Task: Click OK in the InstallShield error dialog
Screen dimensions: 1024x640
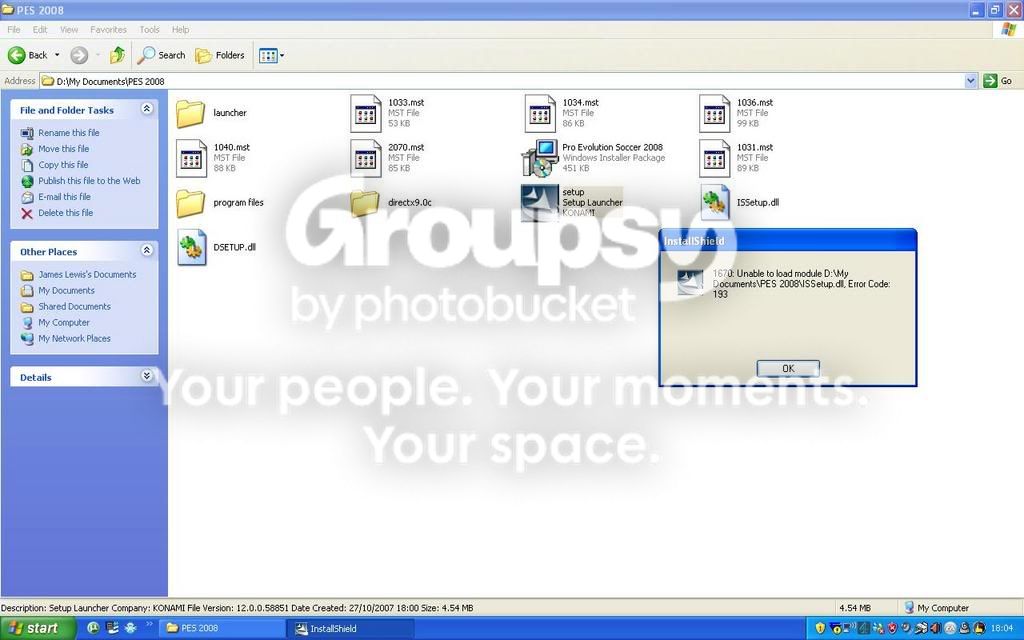Action: 788,368
